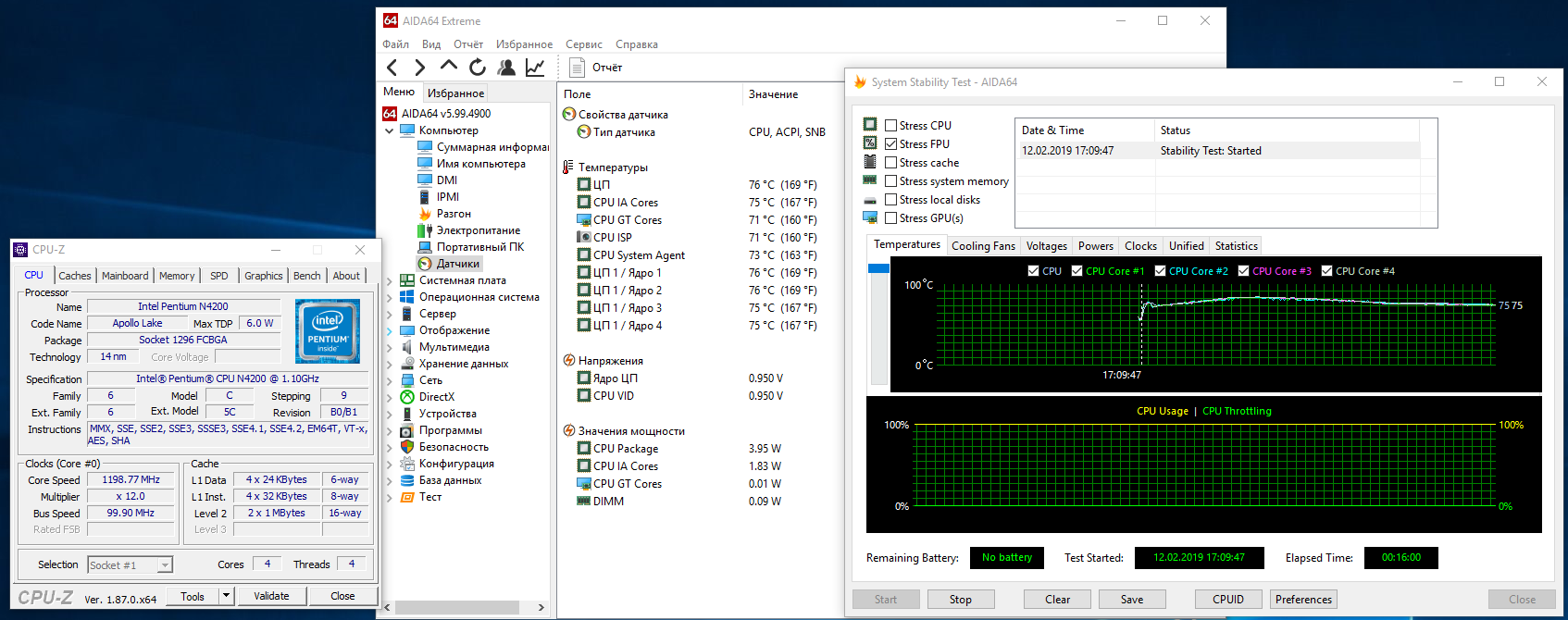1568x620 pixels.
Task: Toggle CPU Core #1 graph checkbox
Action: click(1076, 271)
